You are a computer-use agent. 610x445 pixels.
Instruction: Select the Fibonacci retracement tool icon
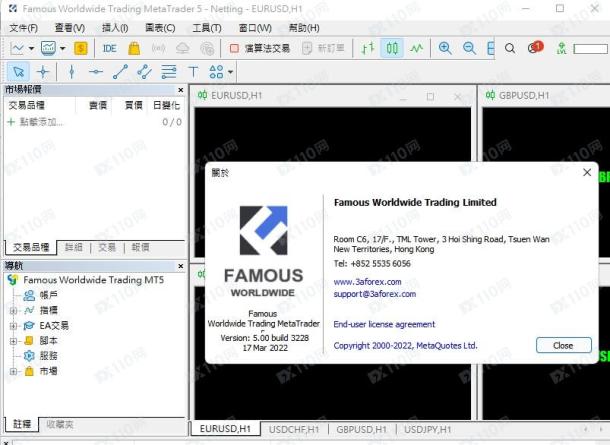[169, 72]
